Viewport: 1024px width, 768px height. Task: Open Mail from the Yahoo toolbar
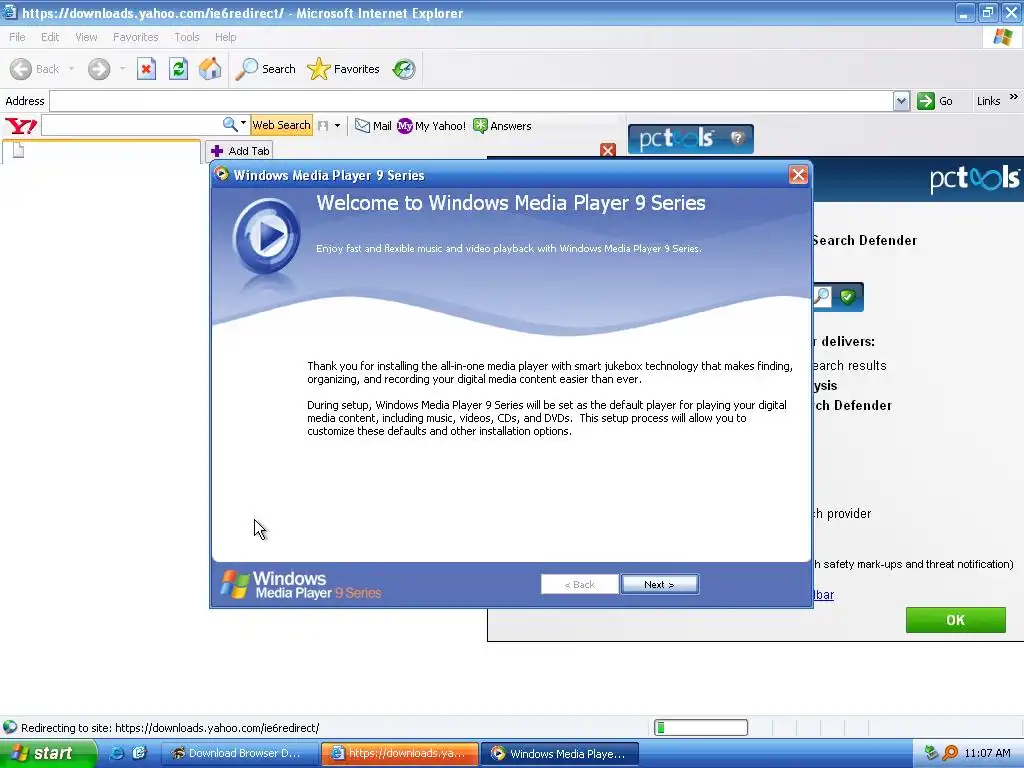tap(373, 125)
